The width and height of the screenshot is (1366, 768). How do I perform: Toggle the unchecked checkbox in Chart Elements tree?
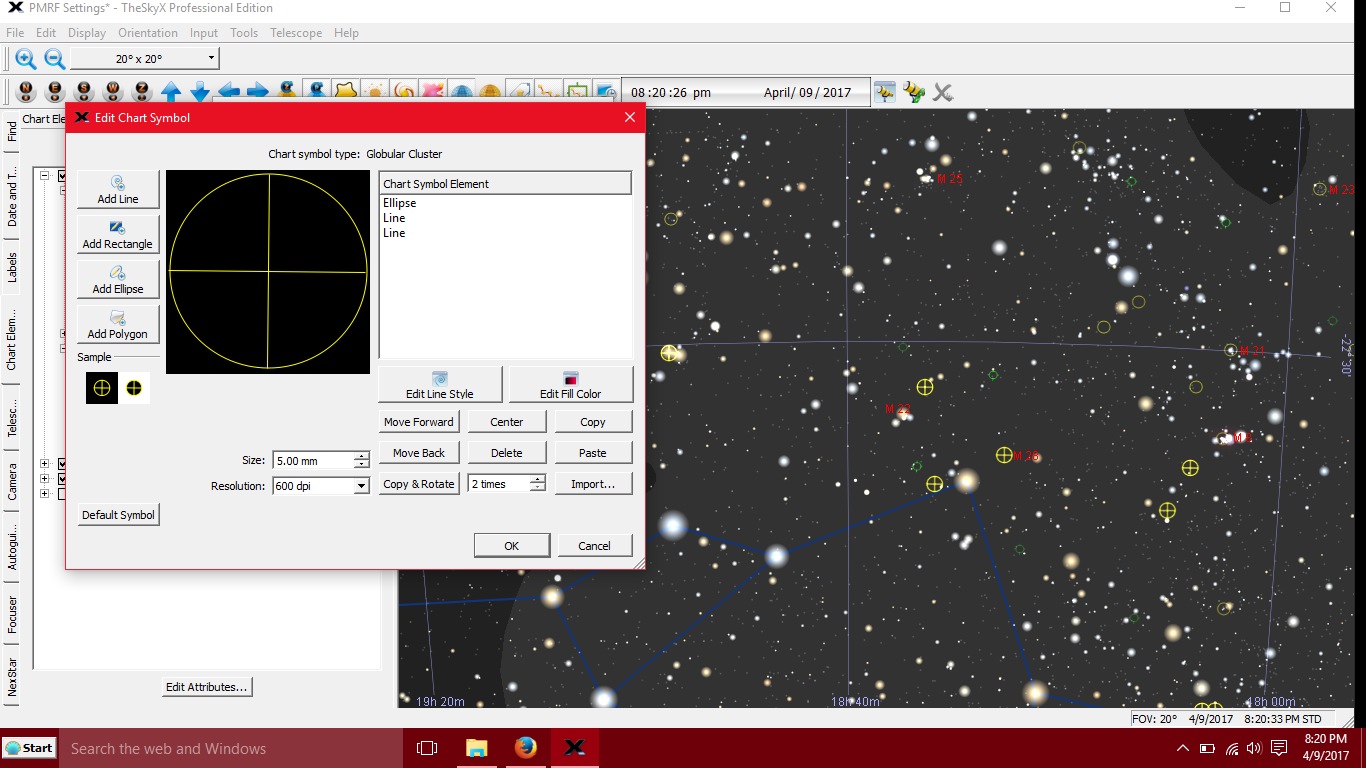pos(62,494)
